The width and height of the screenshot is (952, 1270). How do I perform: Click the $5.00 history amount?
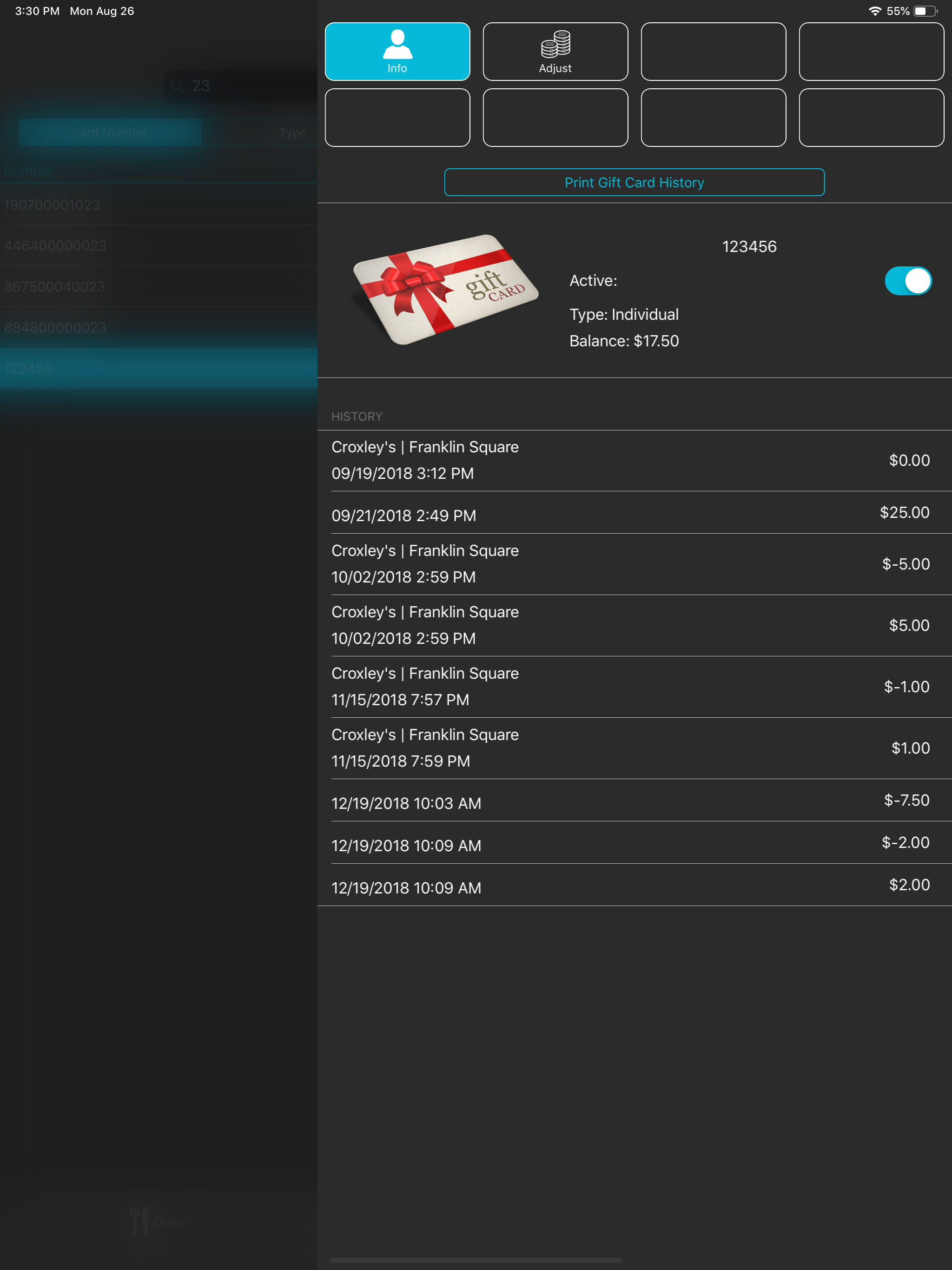(910, 625)
